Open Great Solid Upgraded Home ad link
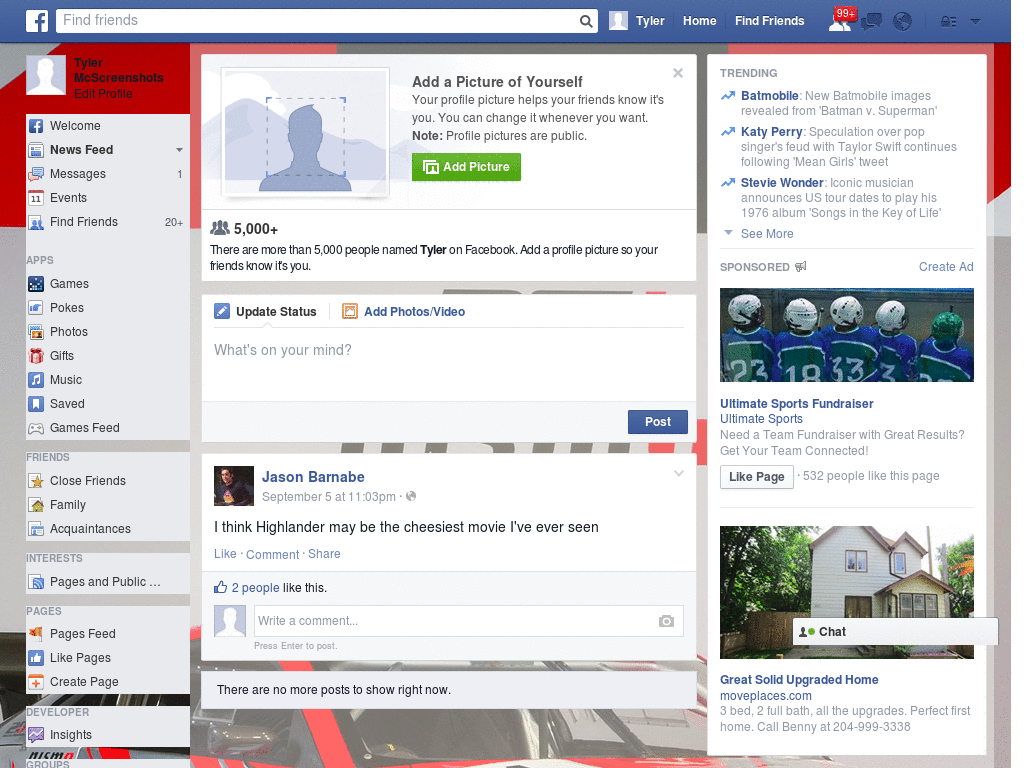This screenshot has height=768, width=1024. pyautogui.click(x=799, y=680)
